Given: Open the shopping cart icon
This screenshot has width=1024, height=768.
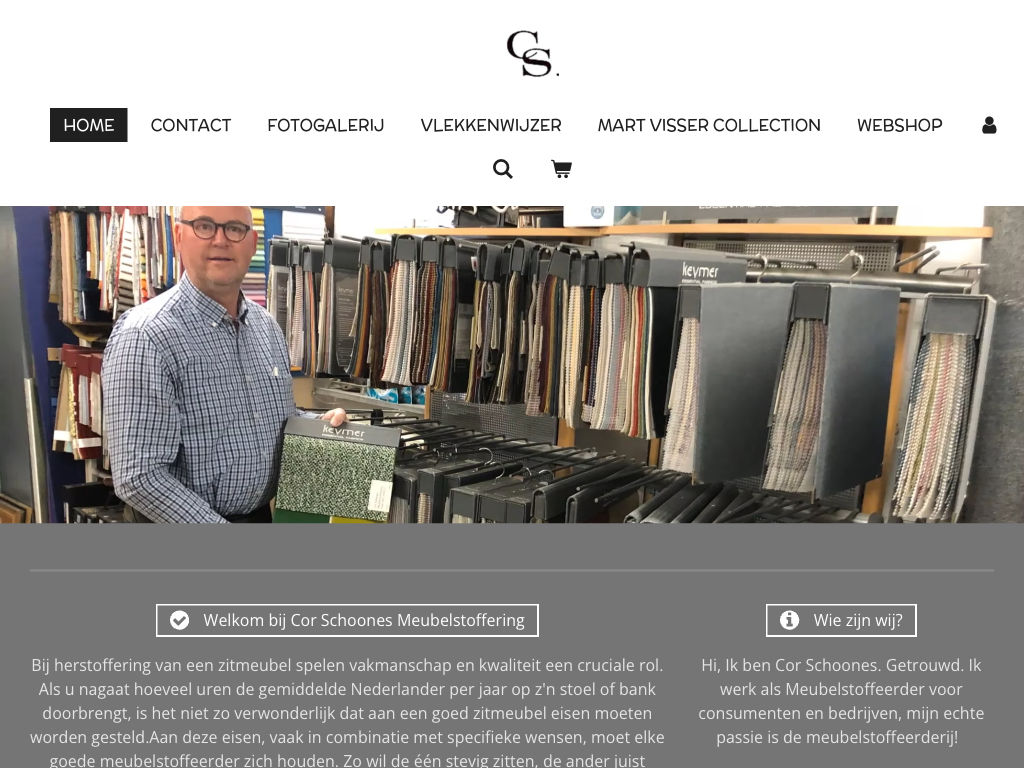Looking at the screenshot, I should pos(562,168).
